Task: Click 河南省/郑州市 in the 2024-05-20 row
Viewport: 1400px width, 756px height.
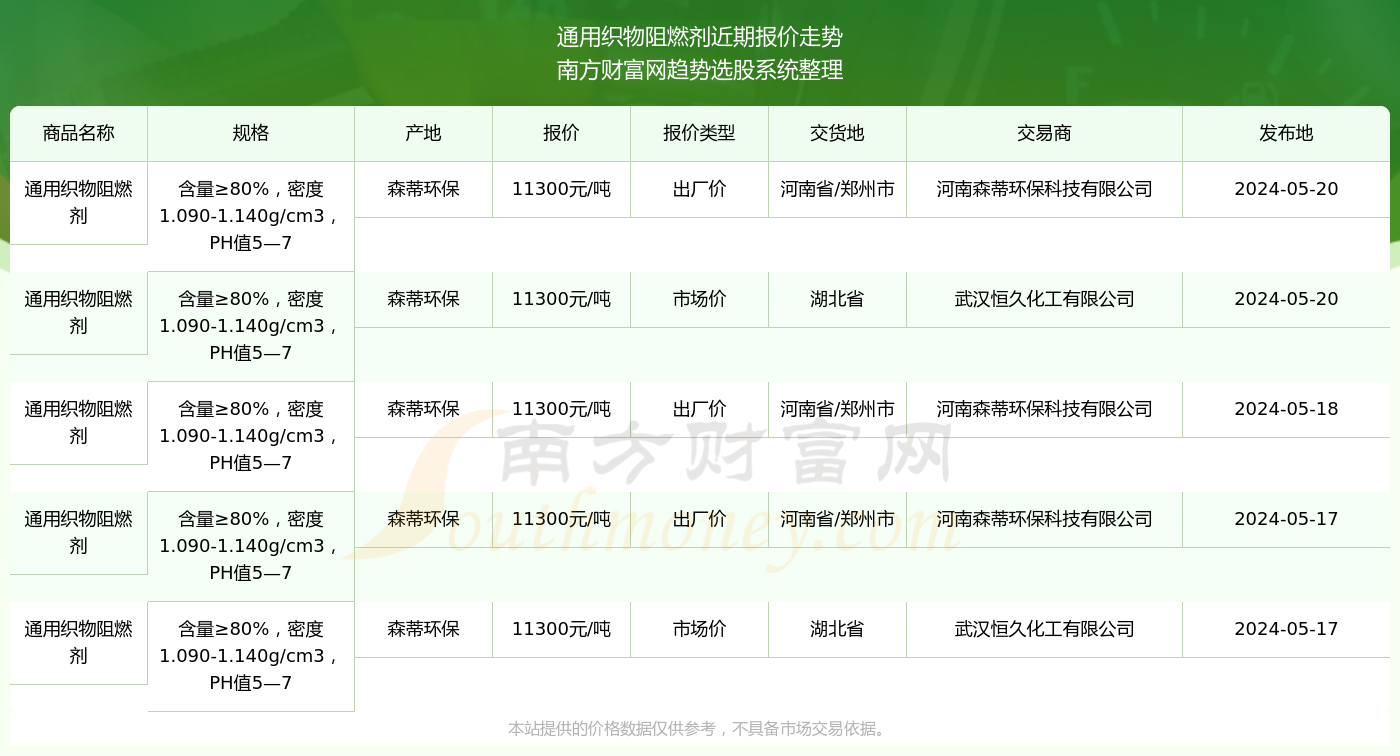Action: tap(838, 189)
